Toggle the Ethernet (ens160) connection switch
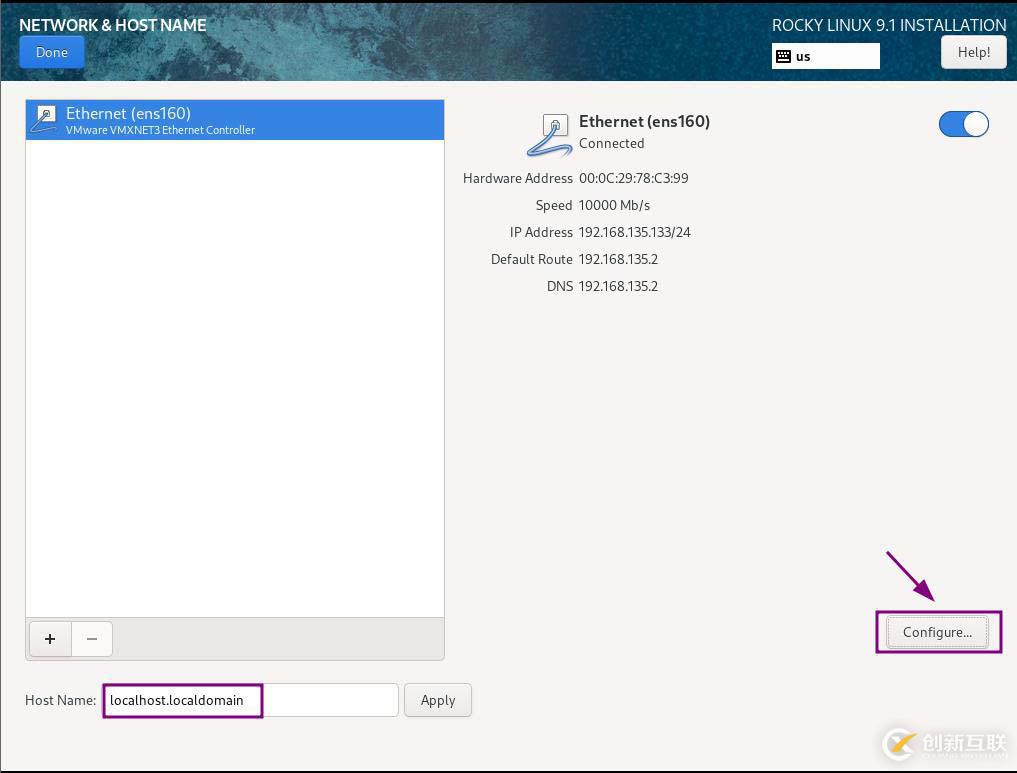1017x773 pixels. point(963,124)
